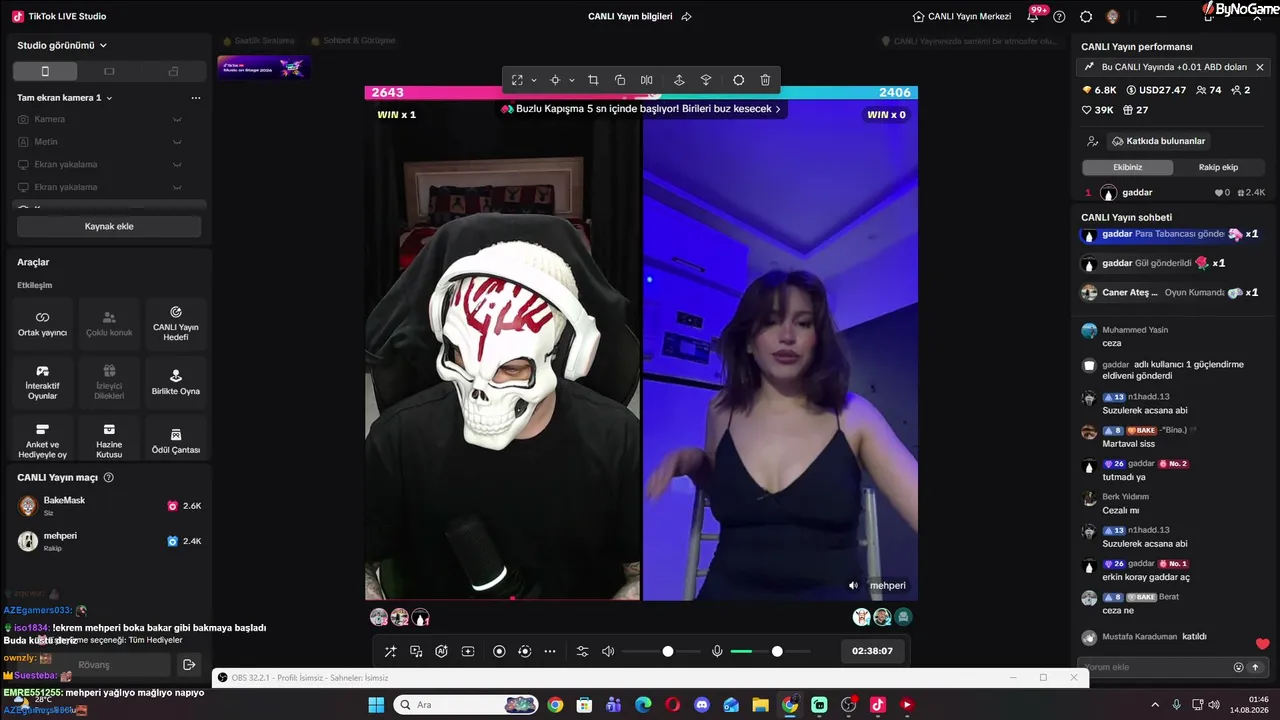
Task: Open the CANLI Yayın Hedefi tool
Action: (x=176, y=323)
